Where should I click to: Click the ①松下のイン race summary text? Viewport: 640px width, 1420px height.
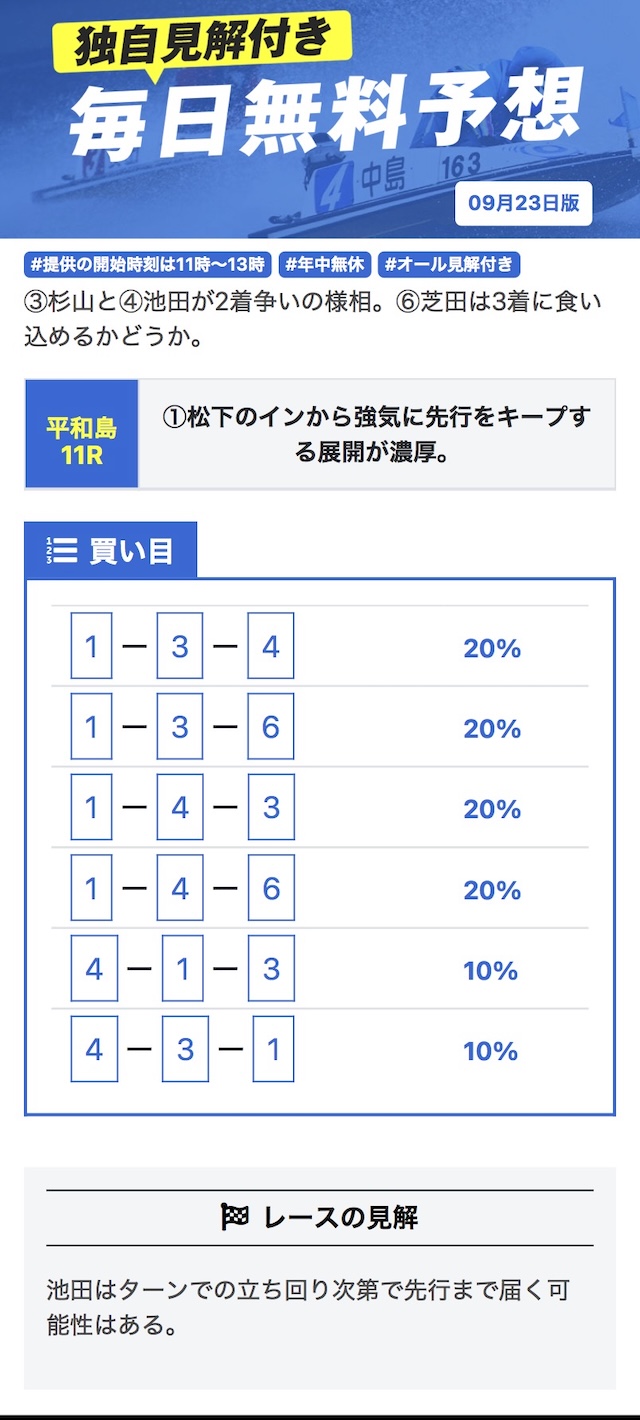[376, 434]
